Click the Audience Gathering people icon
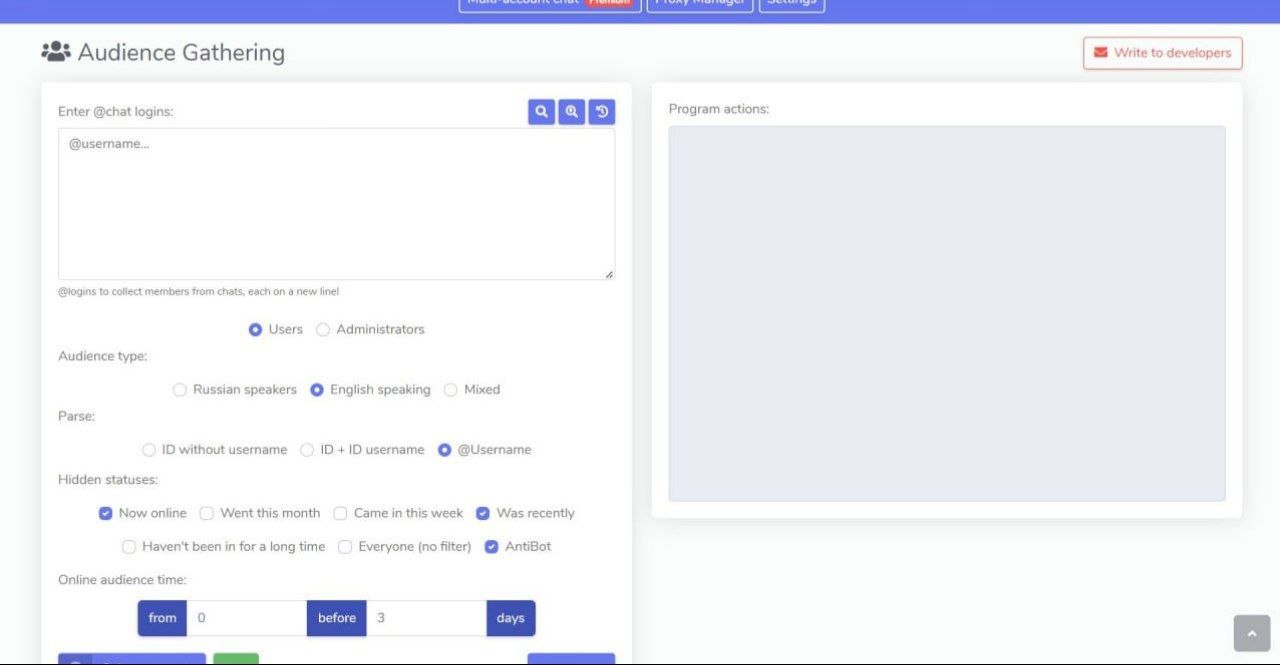 [x=55, y=52]
